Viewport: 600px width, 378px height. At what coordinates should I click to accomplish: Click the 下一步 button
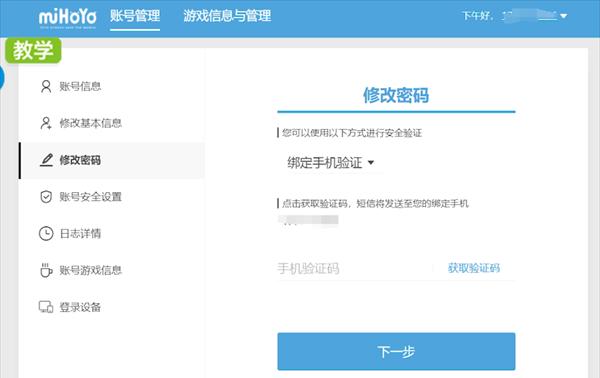coord(396,352)
